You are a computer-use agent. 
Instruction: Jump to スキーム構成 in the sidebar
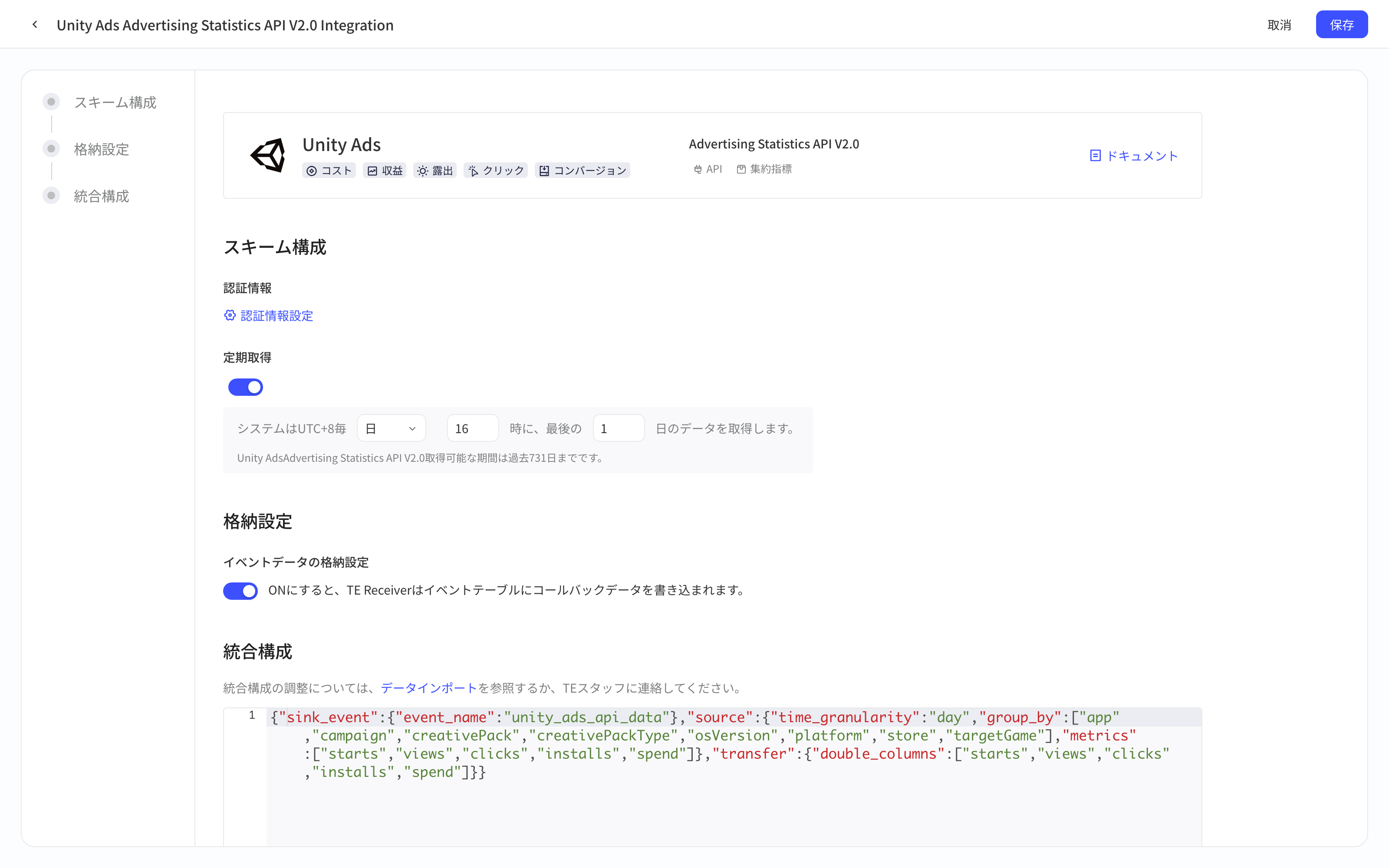pos(115,102)
